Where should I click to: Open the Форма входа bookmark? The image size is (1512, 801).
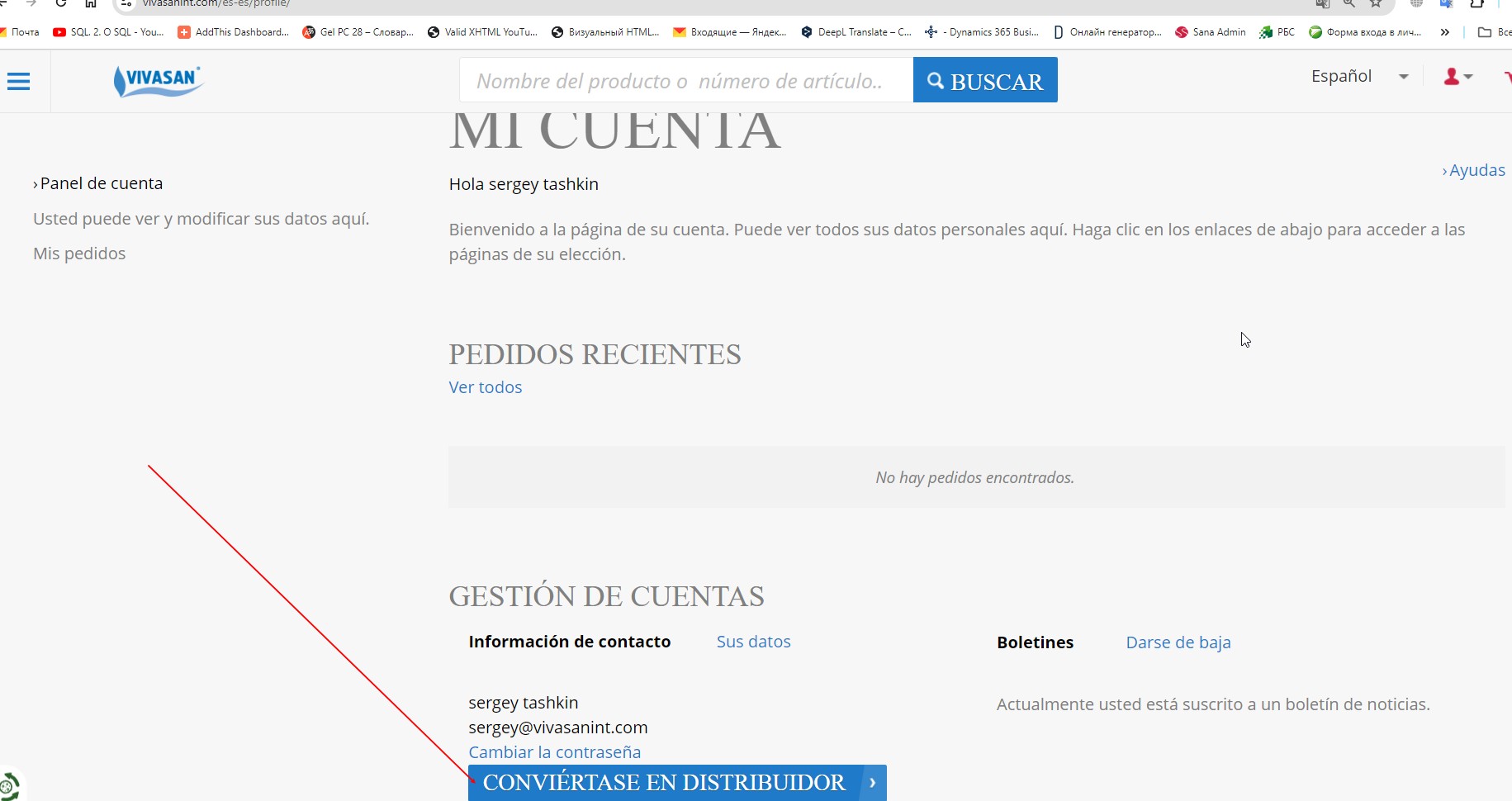[1366, 32]
